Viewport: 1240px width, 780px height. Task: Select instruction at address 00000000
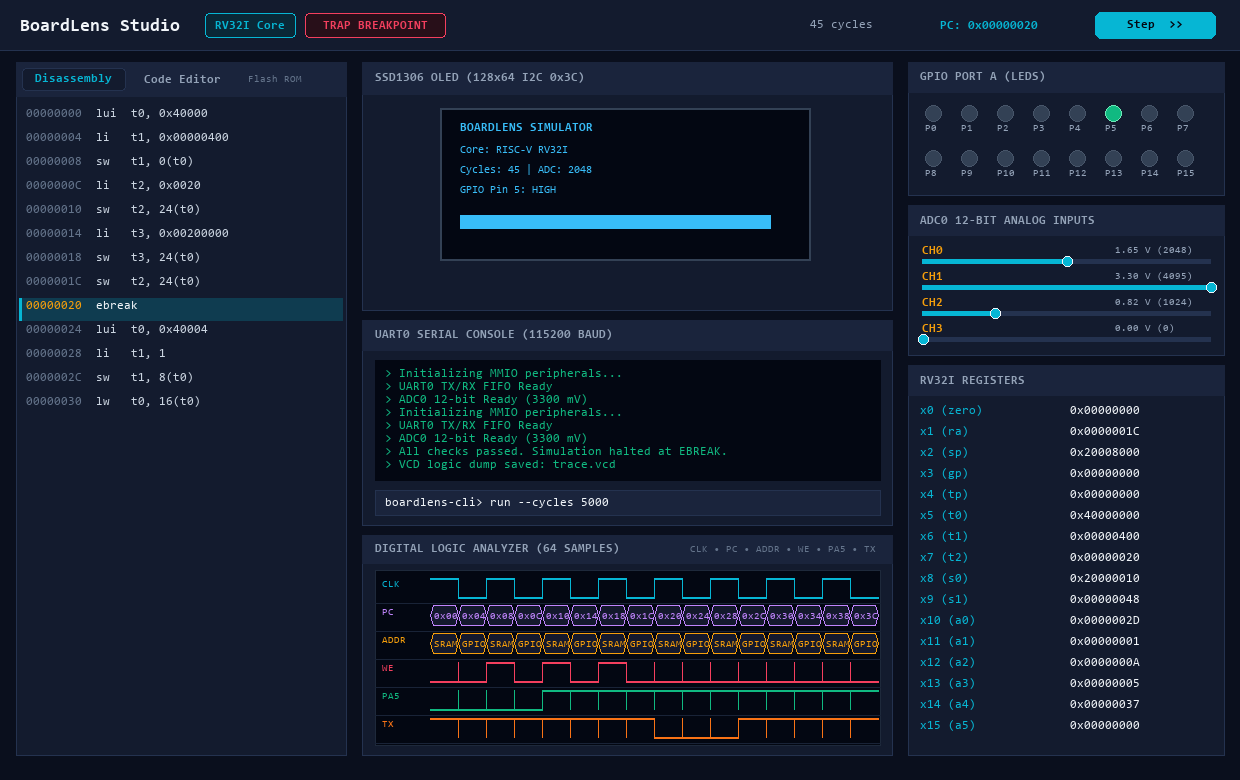point(181,113)
